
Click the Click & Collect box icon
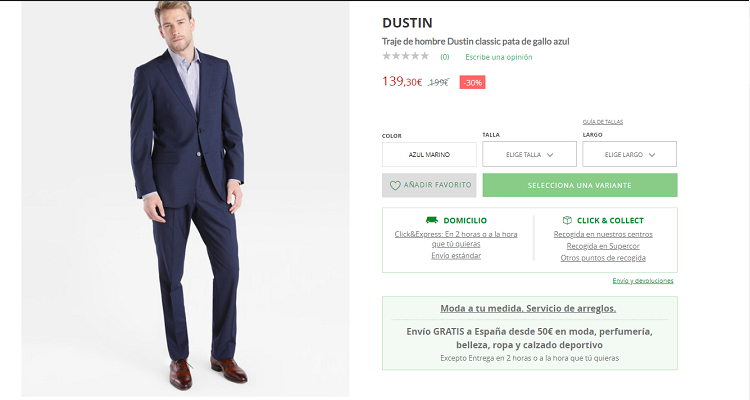pos(567,220)
